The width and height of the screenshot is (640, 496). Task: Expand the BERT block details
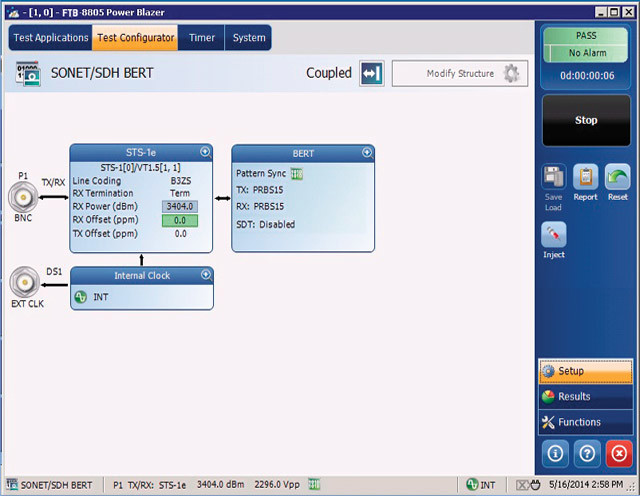(x=367, y=153)
